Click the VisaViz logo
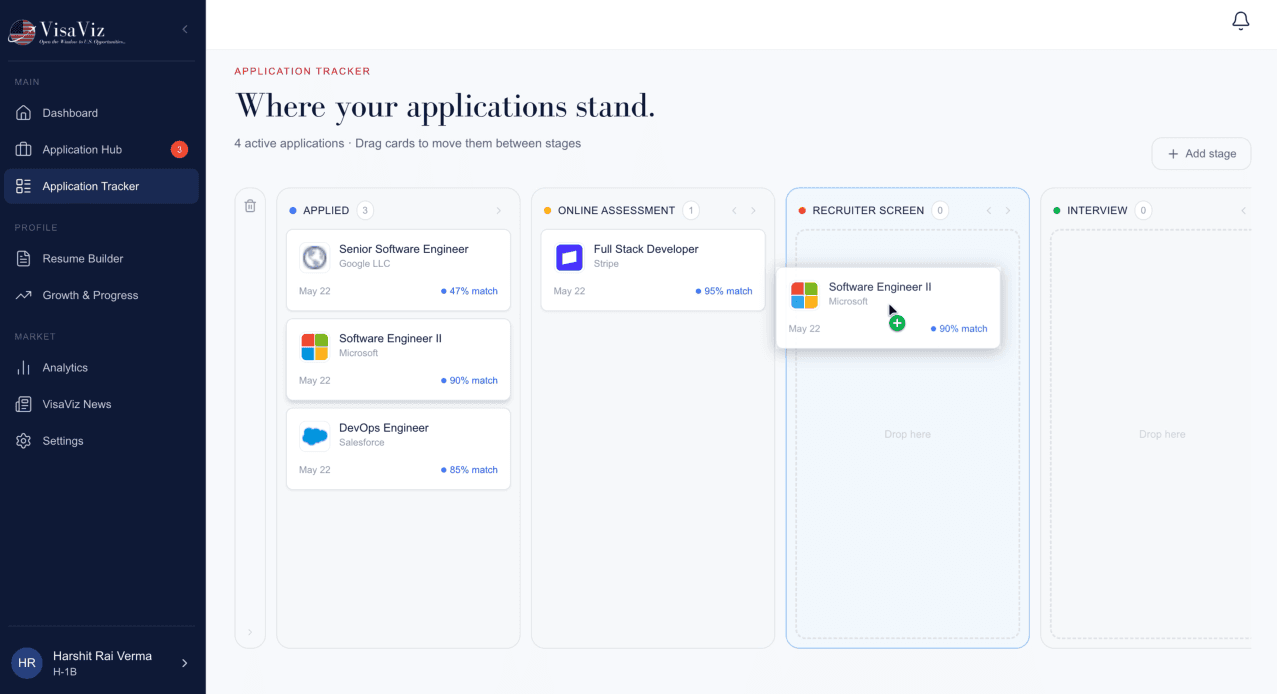This screenshot has width=1277, height=694. coord(67,32)
